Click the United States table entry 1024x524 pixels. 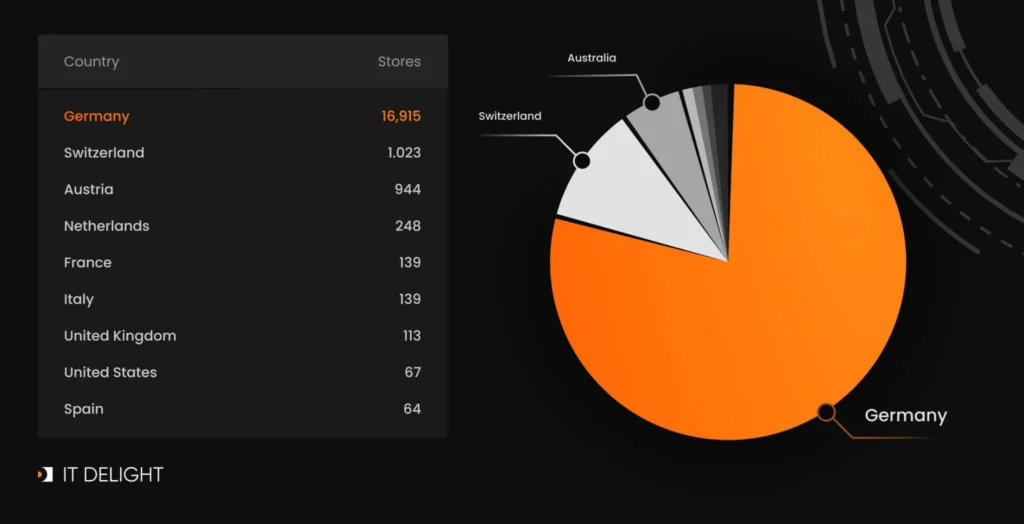pos(110,372)
